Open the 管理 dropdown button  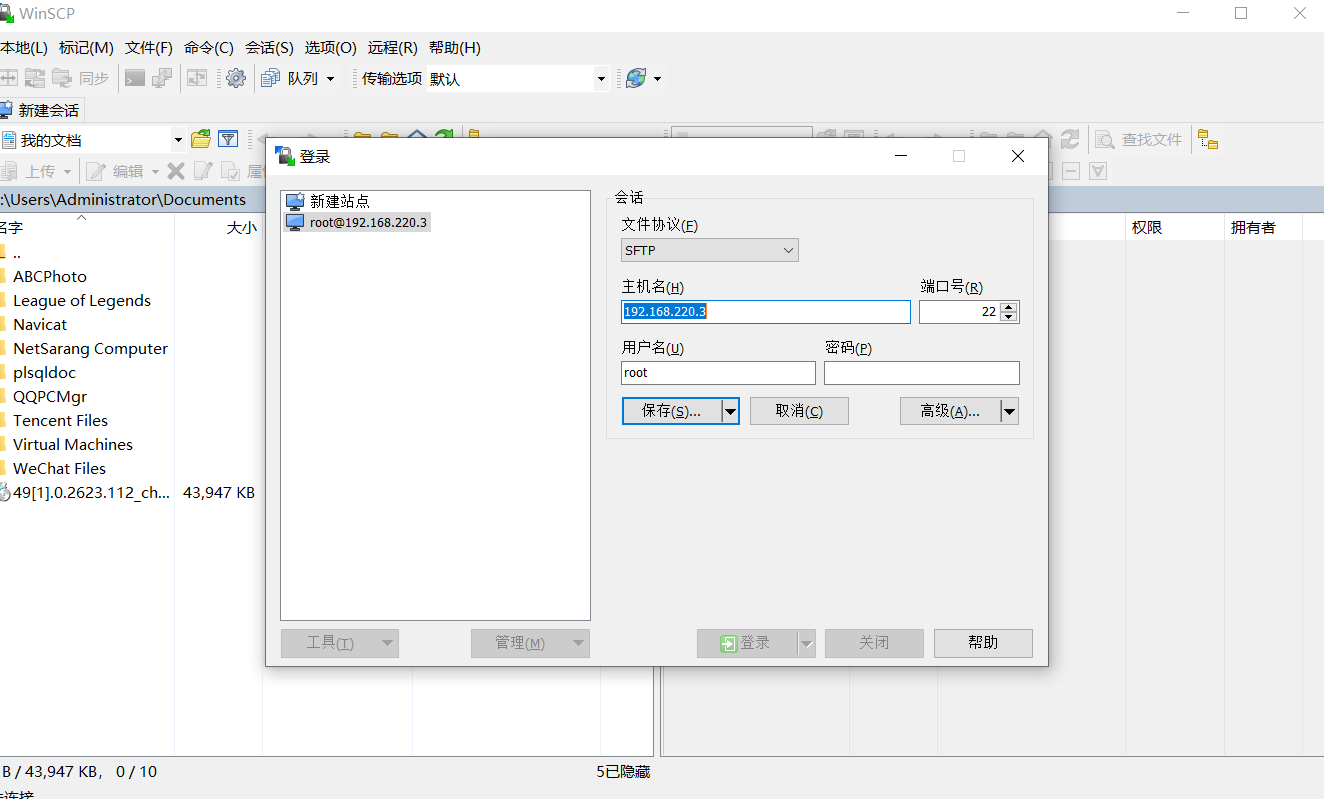(530, 643)
